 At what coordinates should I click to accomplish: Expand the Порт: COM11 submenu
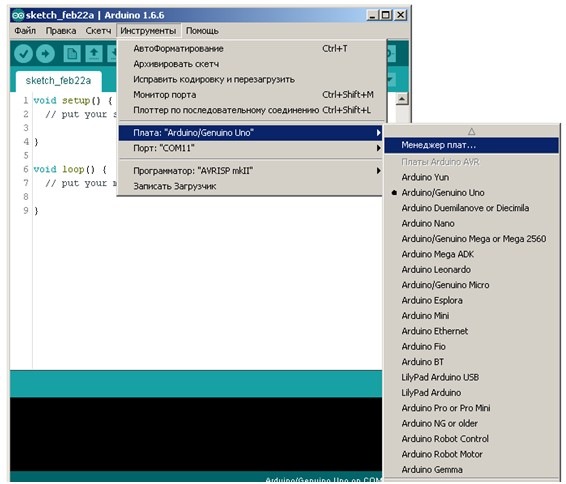[x=251, y=148]
